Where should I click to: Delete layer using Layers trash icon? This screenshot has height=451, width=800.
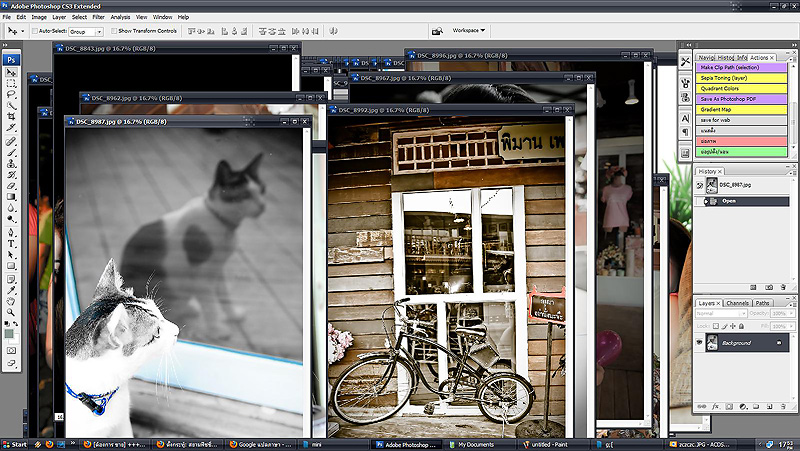(x=783, y=407)
